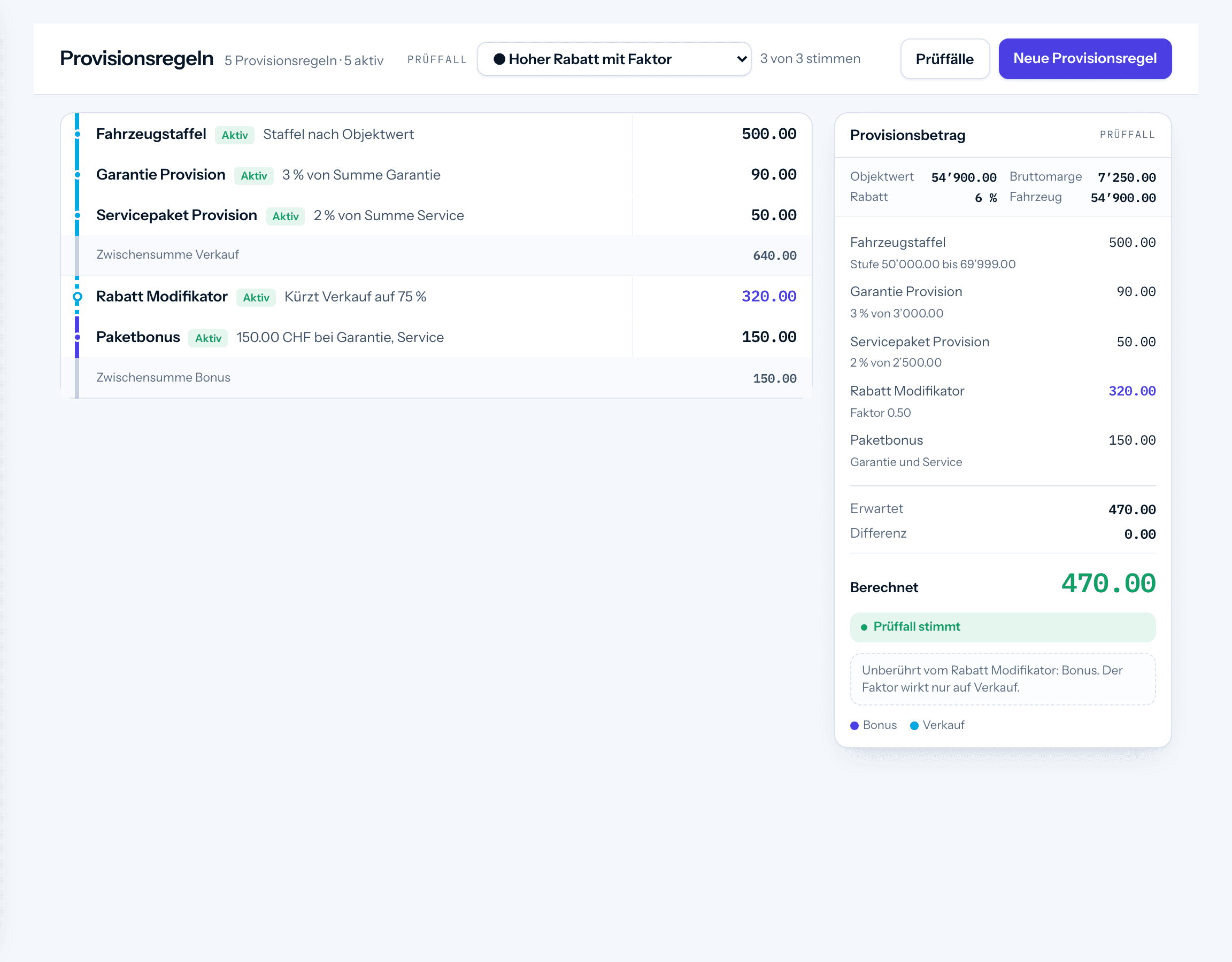Image resolution: width=1232 pixels, height=962 pixels.
Task: Create a Neue Provisionsregel
Action: 1084,59
